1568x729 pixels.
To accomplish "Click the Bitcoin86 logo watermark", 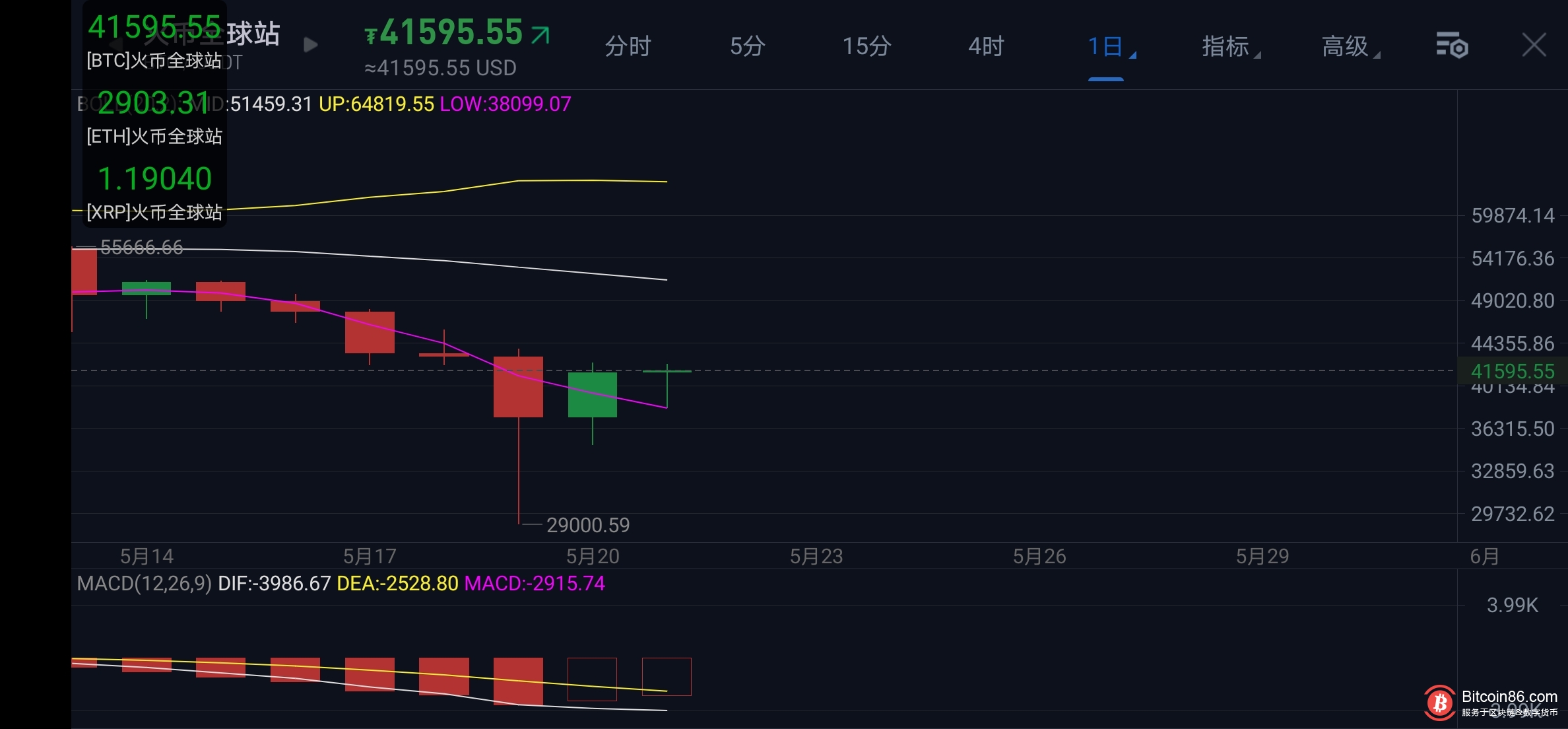I will click(1440, 703).
